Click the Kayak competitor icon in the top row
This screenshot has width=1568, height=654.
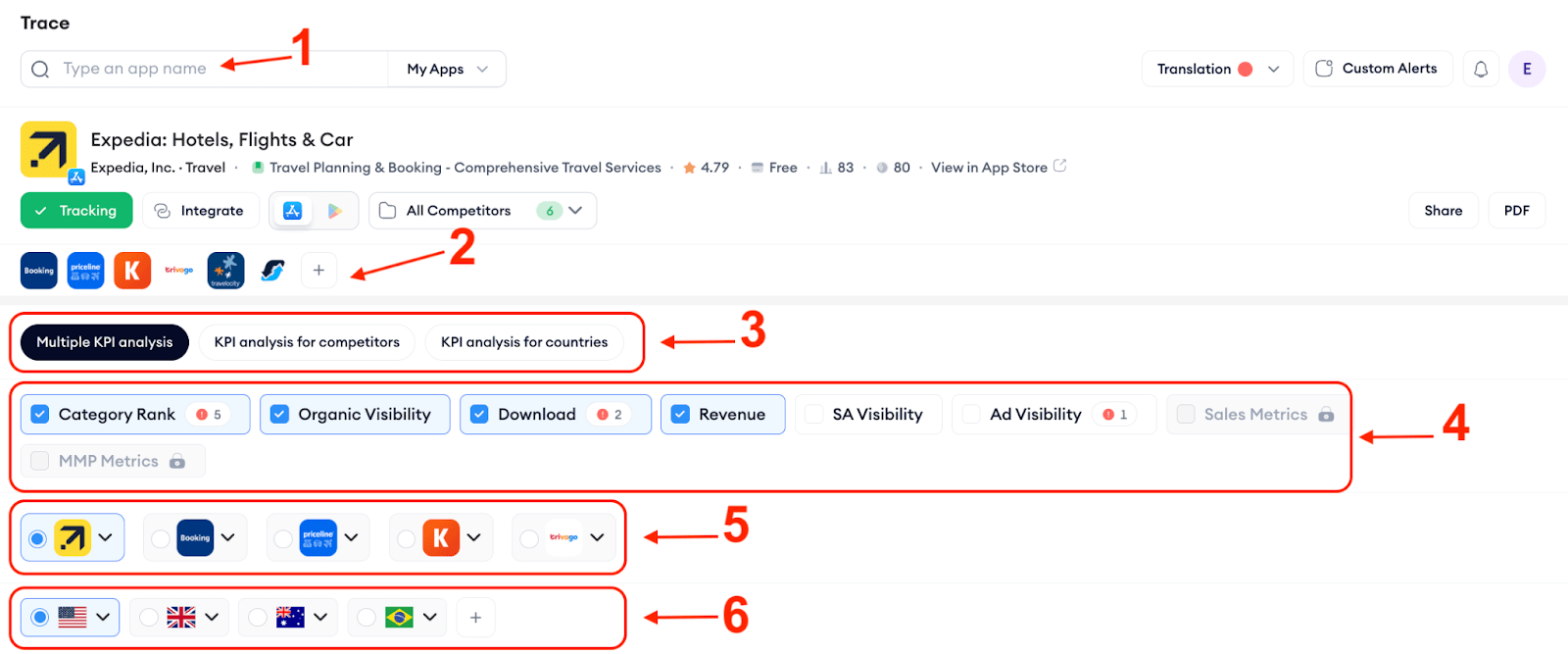tap(132, 271)
